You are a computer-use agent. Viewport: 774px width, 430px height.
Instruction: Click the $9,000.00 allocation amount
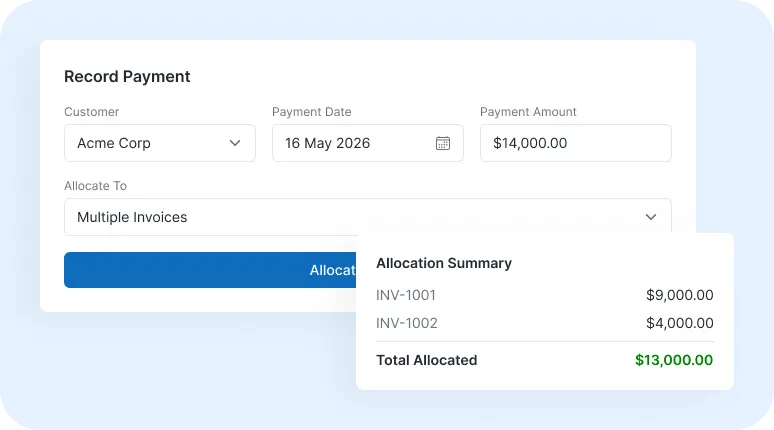click(680, 295)
